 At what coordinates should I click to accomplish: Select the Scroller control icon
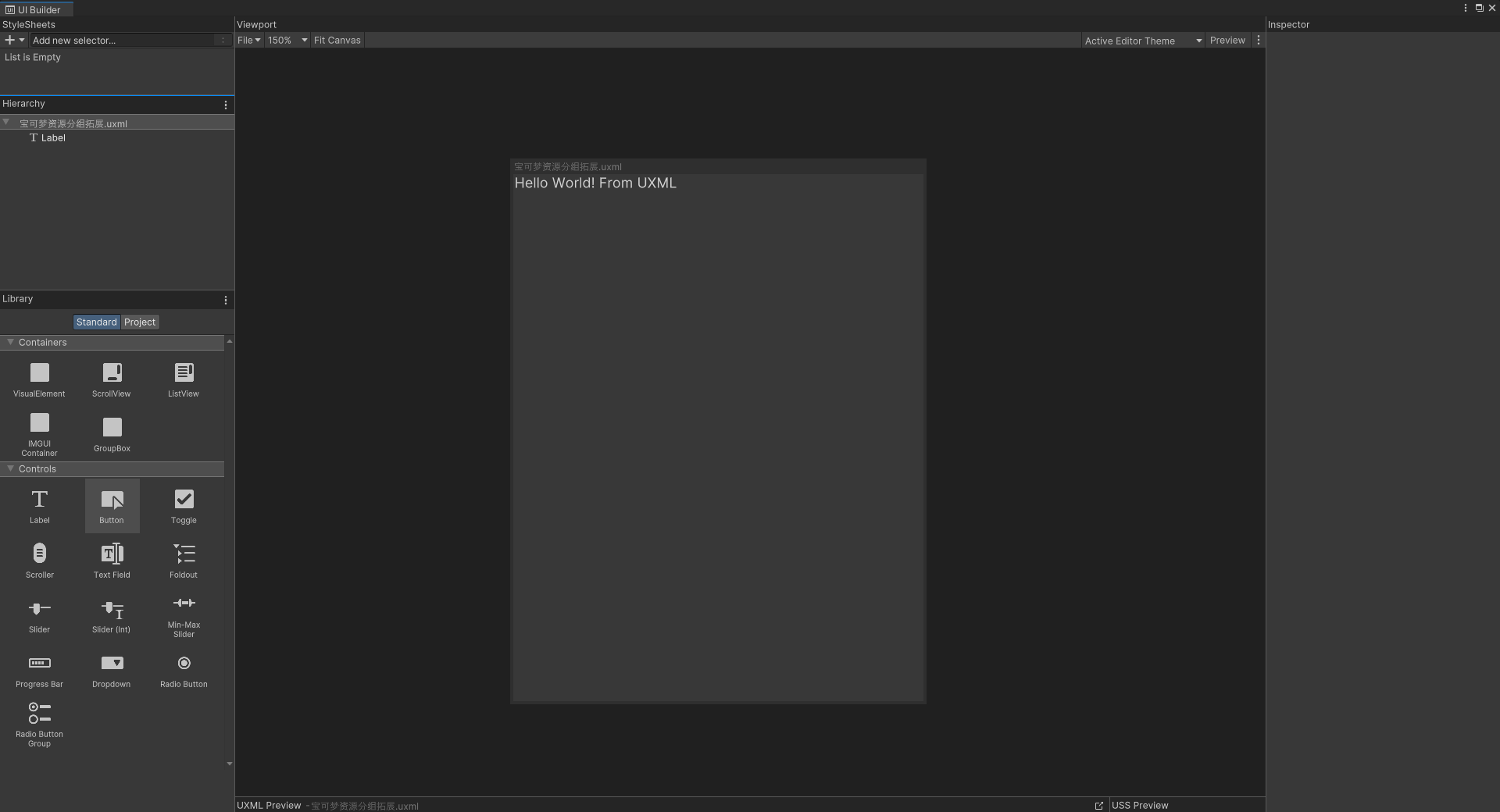[39, 554]
